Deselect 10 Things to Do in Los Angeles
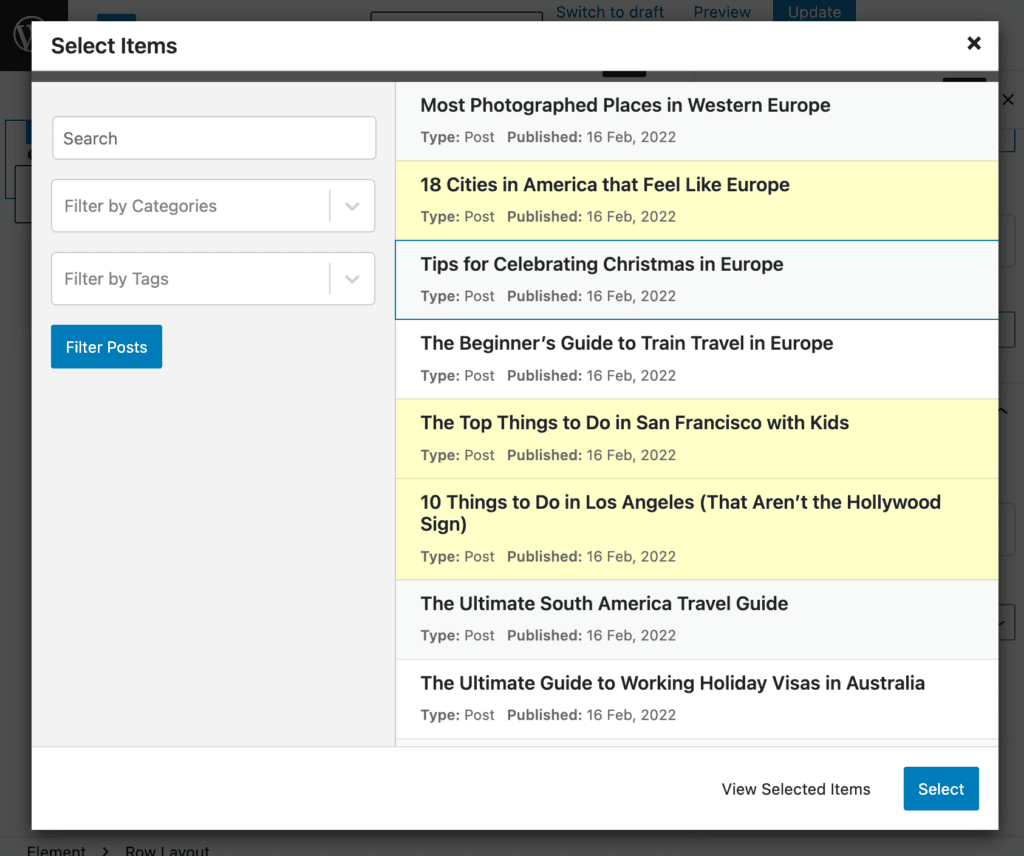 point(696,528)
